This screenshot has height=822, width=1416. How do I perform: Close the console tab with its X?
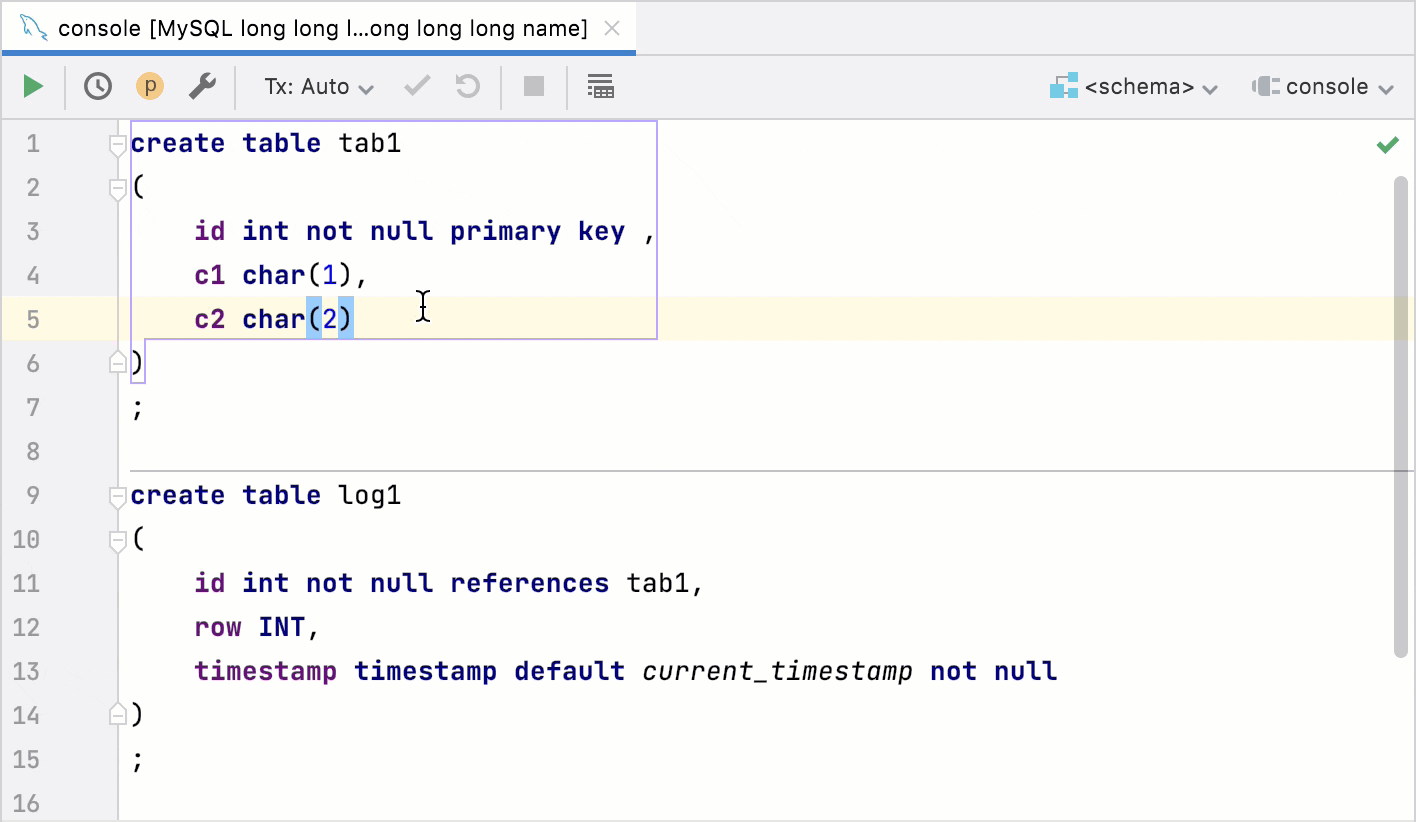(x=612, y=27)
